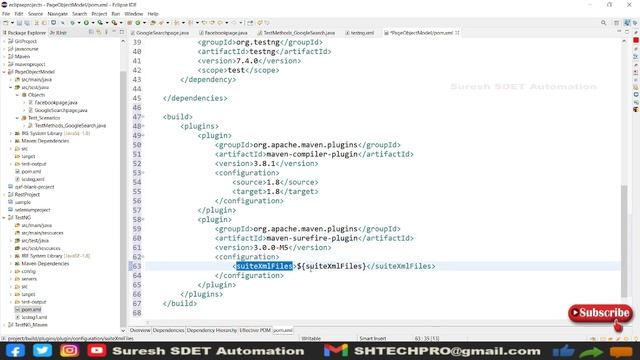Screen dimensions: 640x360
Task: Collapse the Test_Scenarios package node
Action: click(x=18, y=118)
